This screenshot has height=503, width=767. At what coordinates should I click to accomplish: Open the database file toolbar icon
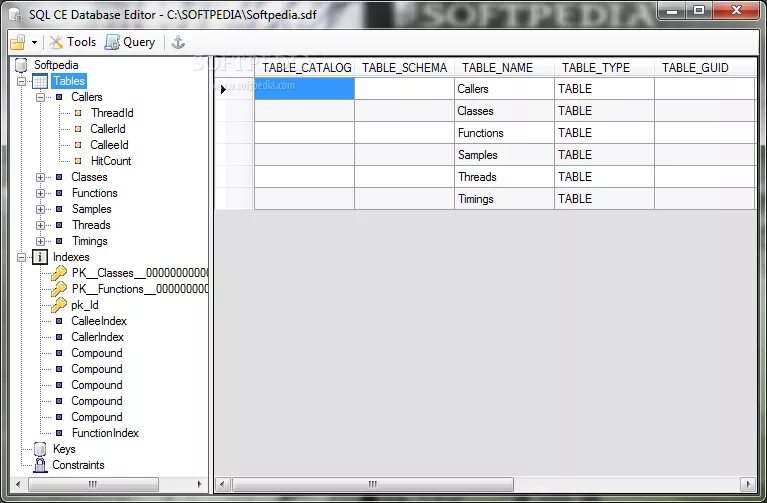tap(18, 43)
